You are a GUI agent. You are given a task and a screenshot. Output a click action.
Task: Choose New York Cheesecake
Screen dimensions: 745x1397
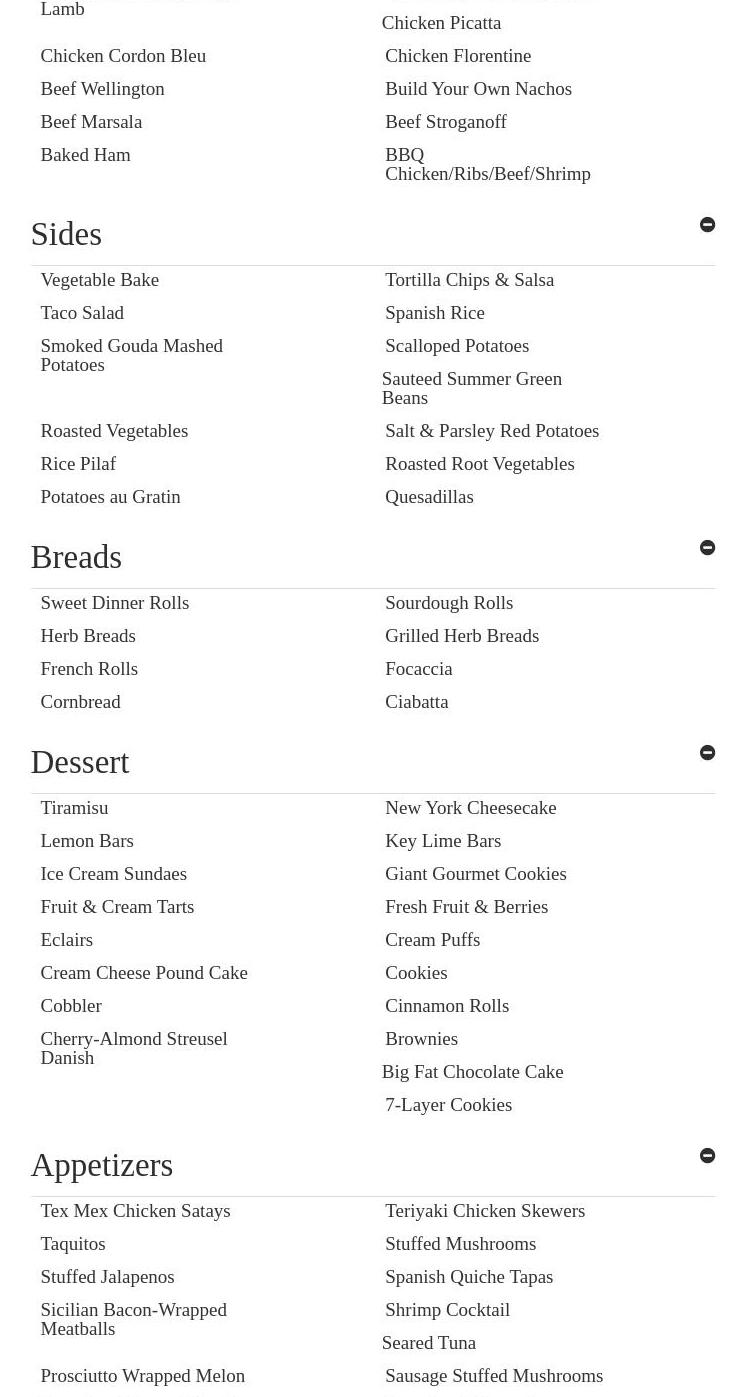pos(470,808)
